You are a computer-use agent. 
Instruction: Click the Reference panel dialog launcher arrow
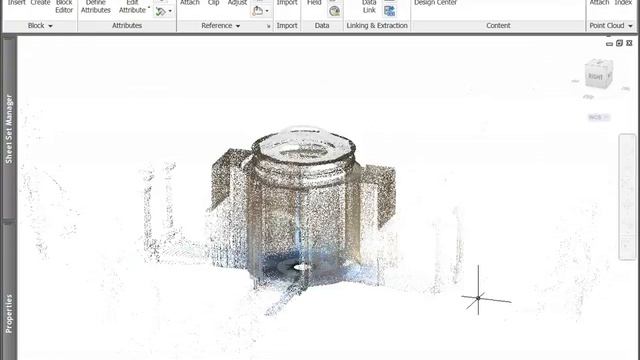[x=269, y=26]
